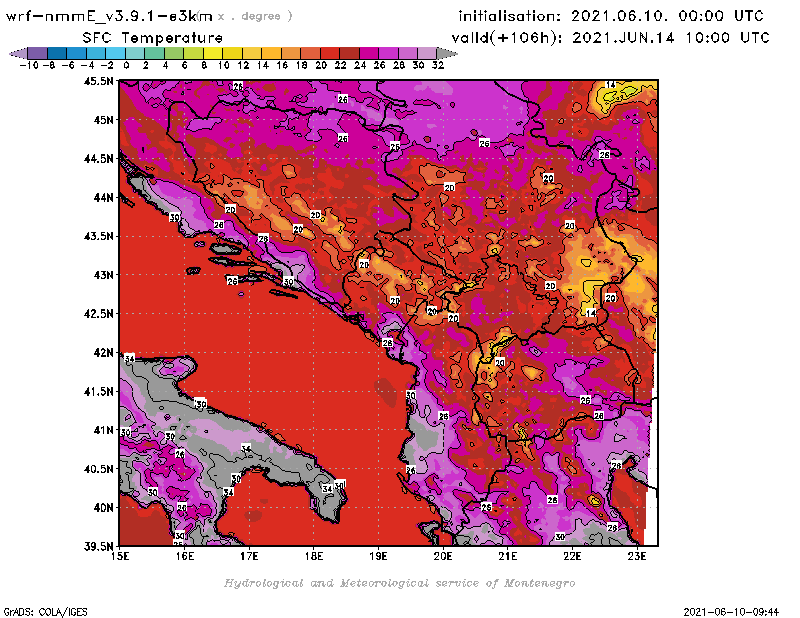Click the gray arrow end of the colorbar
Image resolution: width=800 pixels, height=618 pixels.
point(447,53)
